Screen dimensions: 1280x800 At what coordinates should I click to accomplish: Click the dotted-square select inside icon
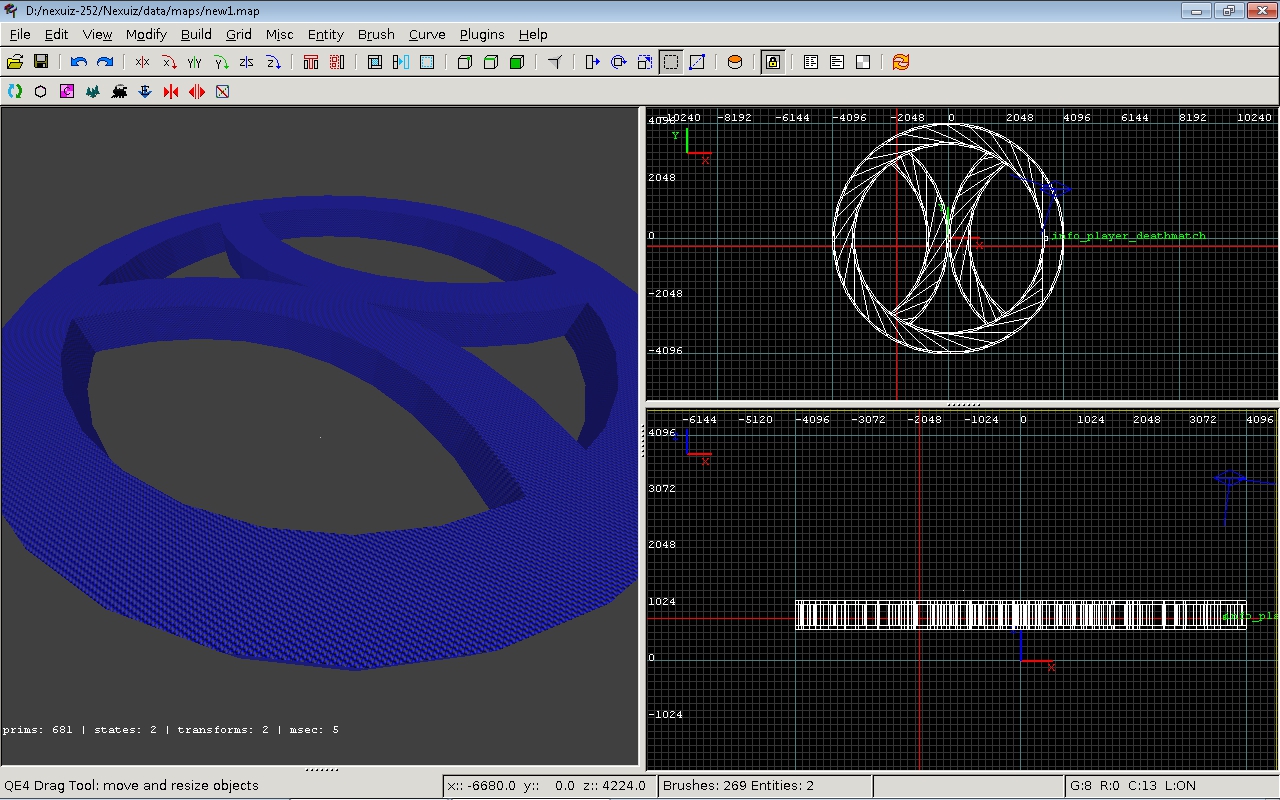427,62
